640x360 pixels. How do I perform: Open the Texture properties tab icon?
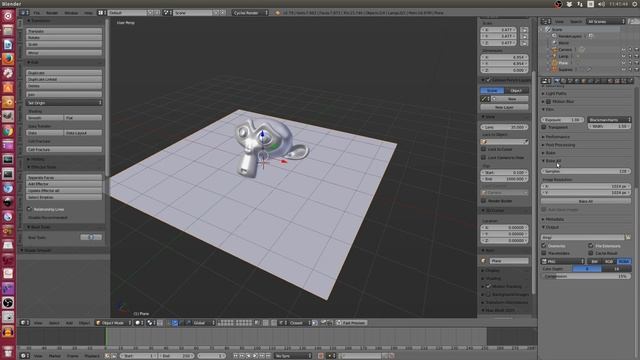(x=617, y=81)
